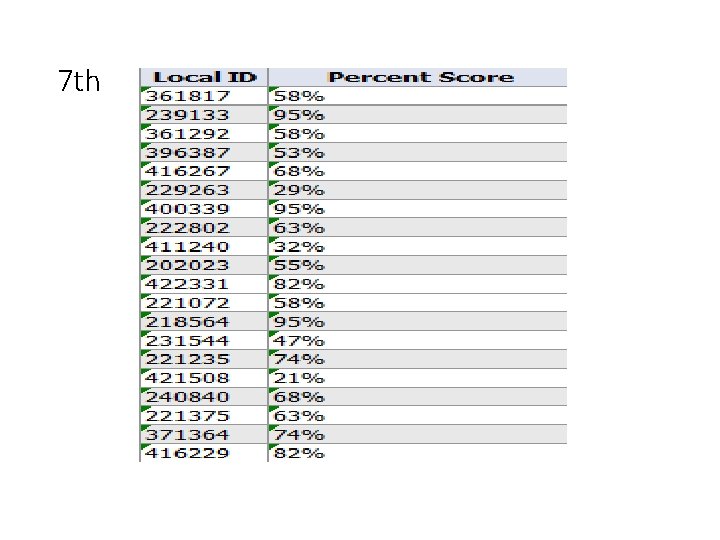Select Local ID cell 218564
720x540 pixels.
[x=204, y=322]
